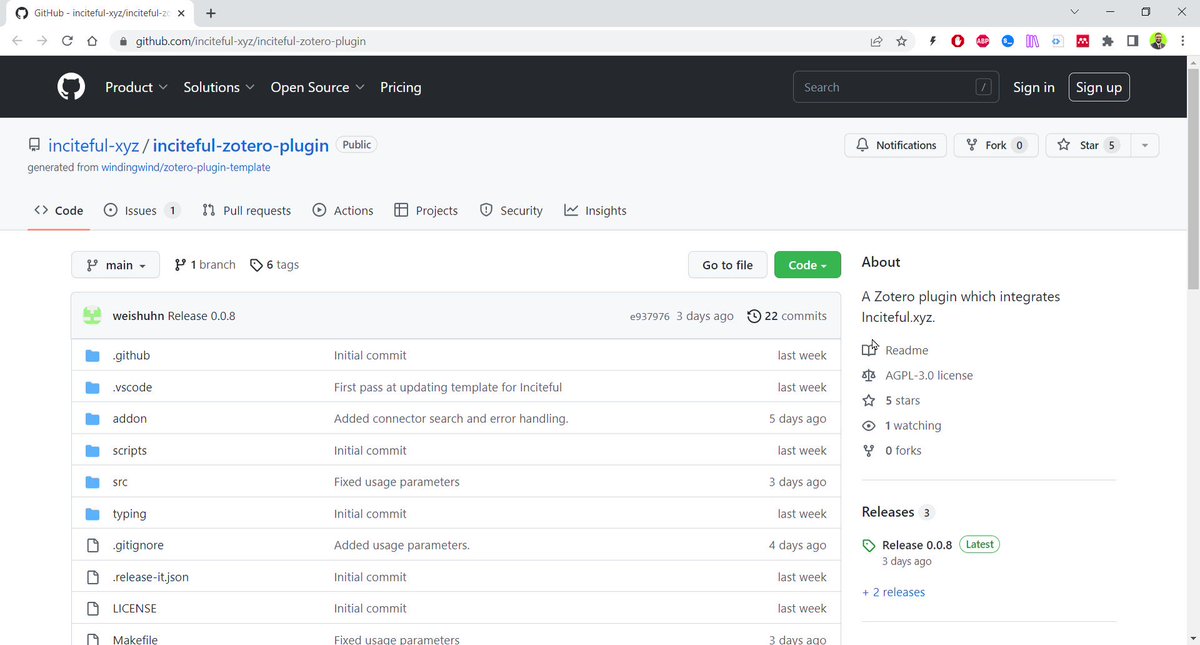Open the browser tab search chevron
This screenshot has width=1200, height=645.
pos(1075,12)
